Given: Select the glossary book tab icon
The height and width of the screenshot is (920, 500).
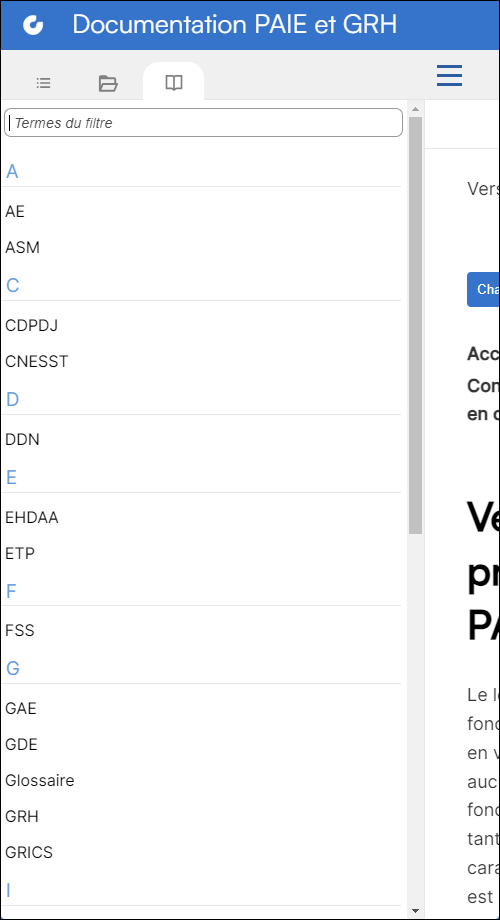Looking at the screenshot, I should tap(174, 83).
